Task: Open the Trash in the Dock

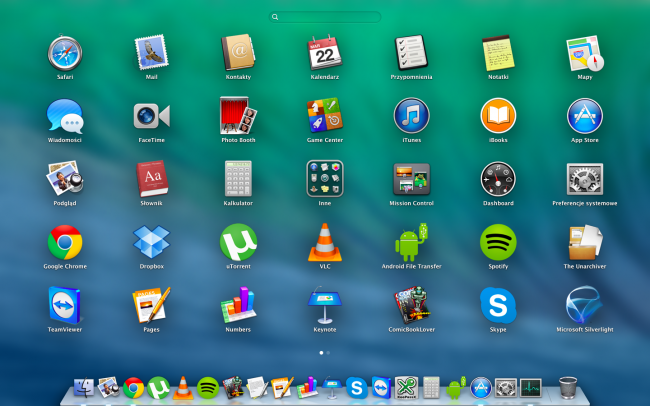Action: [568, 388]
